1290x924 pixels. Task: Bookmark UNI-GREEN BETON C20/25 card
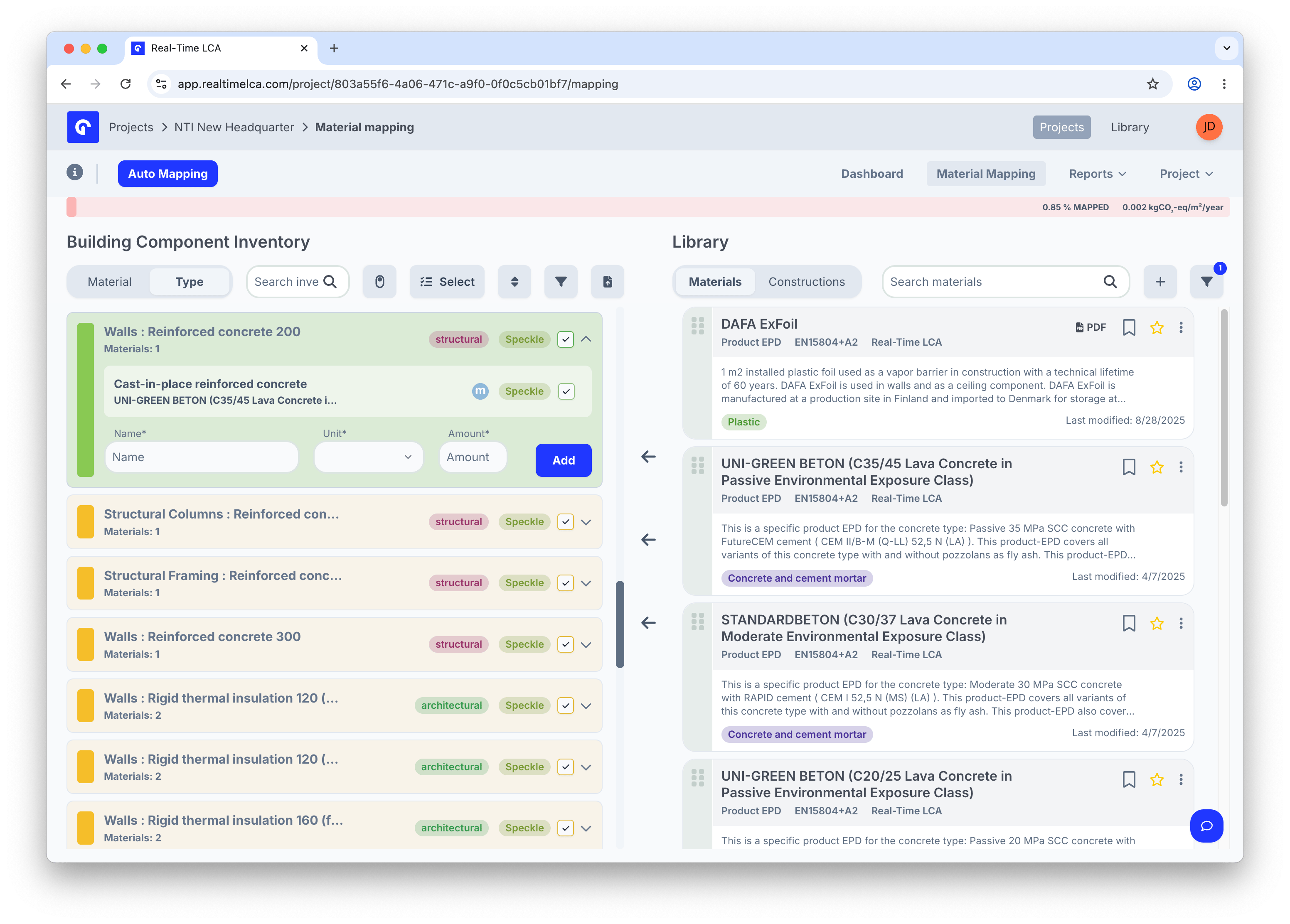point(1129,779)
